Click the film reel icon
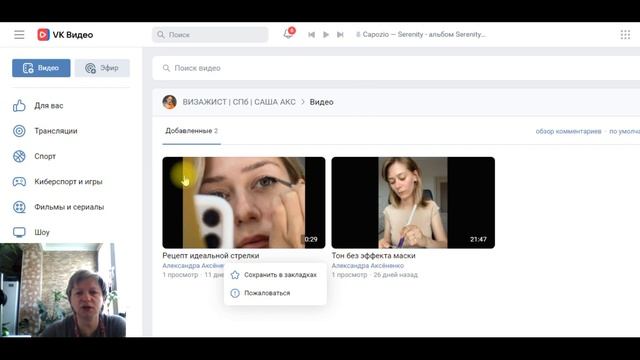The width and height of the screenshot is (640, 360). [19, 207]
